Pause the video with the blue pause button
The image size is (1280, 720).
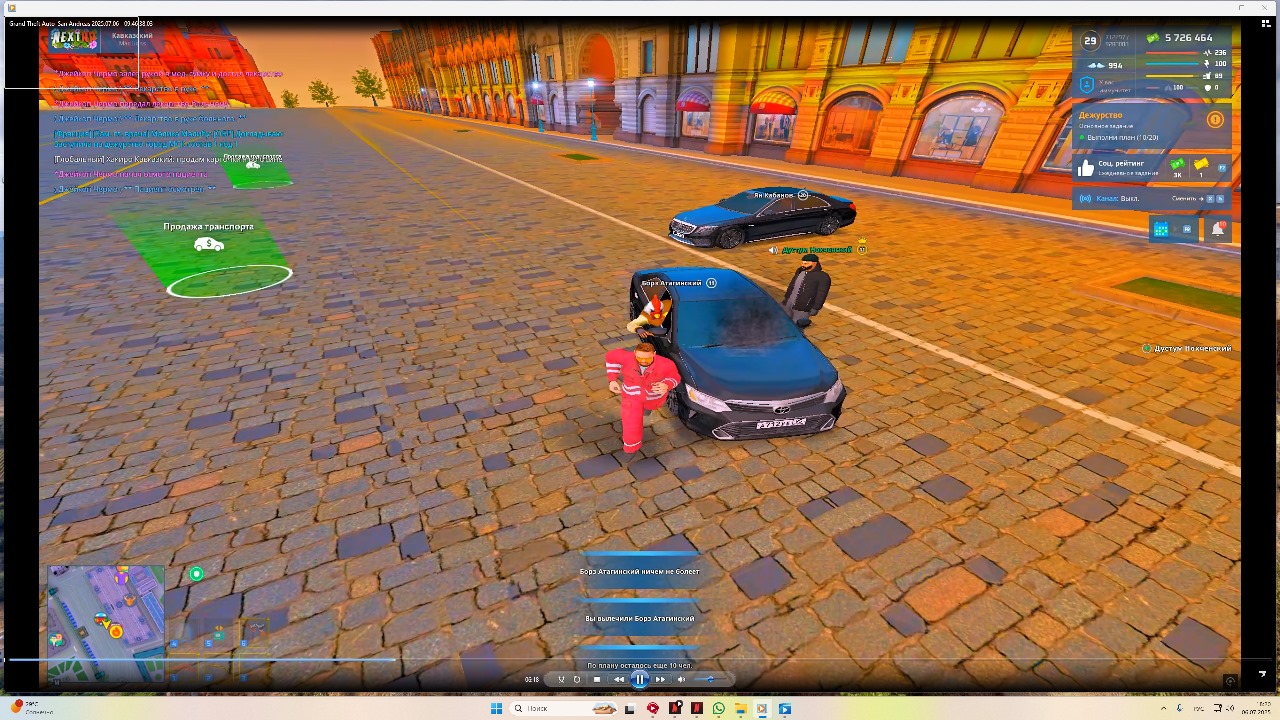pos(640,679)
